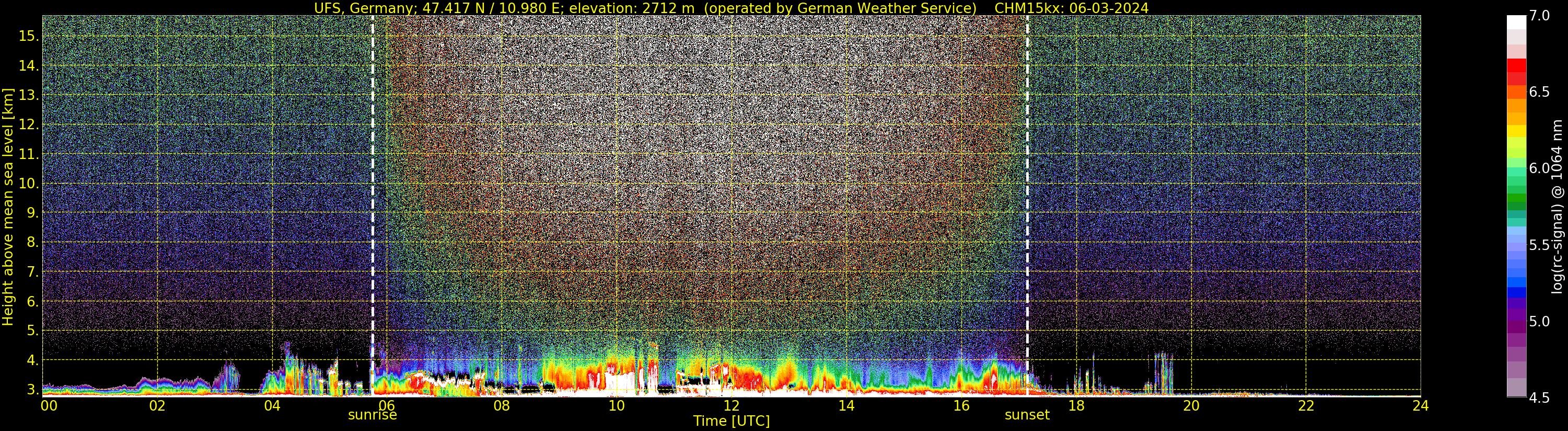Click the '08' time tick label
This screenshot has width=1568, height=431.
click(x=502, y=406)
